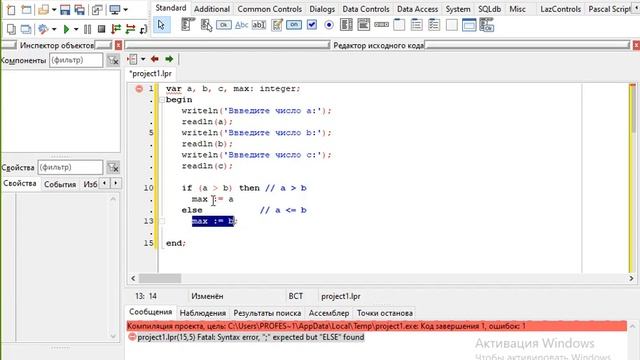Viewport: 640px width, 360px height.
Task: Click the Save All icon
Action: [80, 9]
